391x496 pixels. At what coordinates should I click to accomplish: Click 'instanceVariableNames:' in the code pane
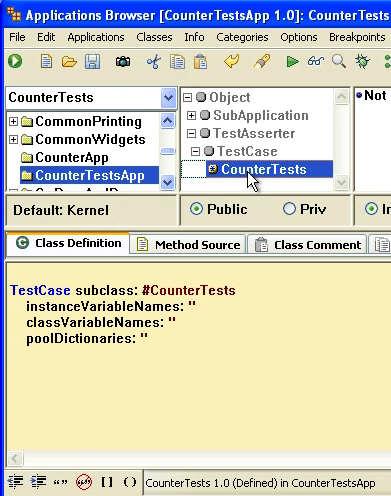pyautogui.click(x=105, y=306)
